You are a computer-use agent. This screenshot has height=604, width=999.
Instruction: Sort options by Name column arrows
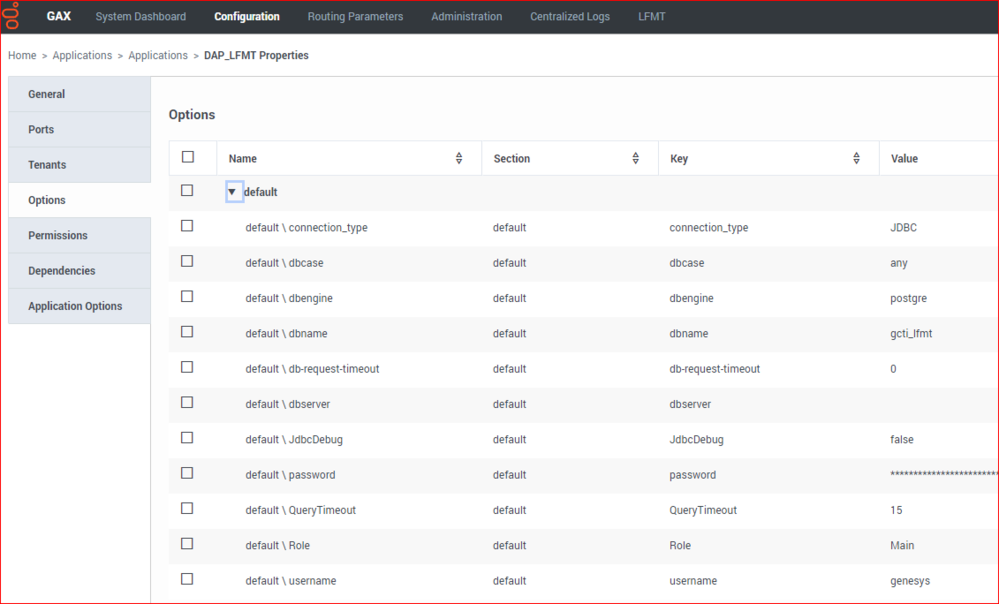pyautogui.click(x=459, y=159)
